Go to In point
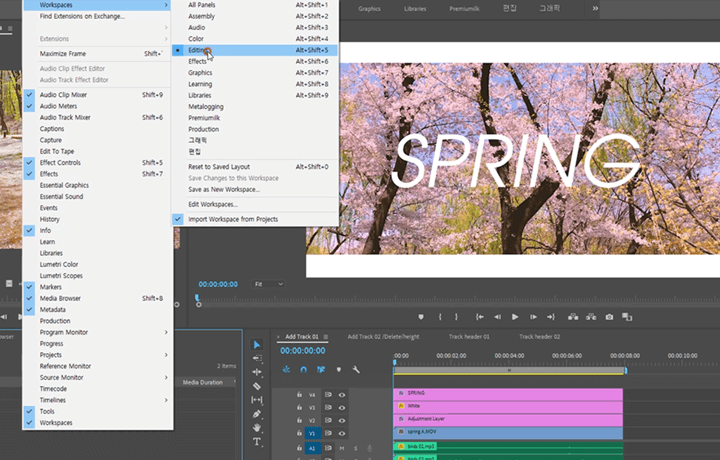This screenshot has width=720, height=460. tap(480, 317)
